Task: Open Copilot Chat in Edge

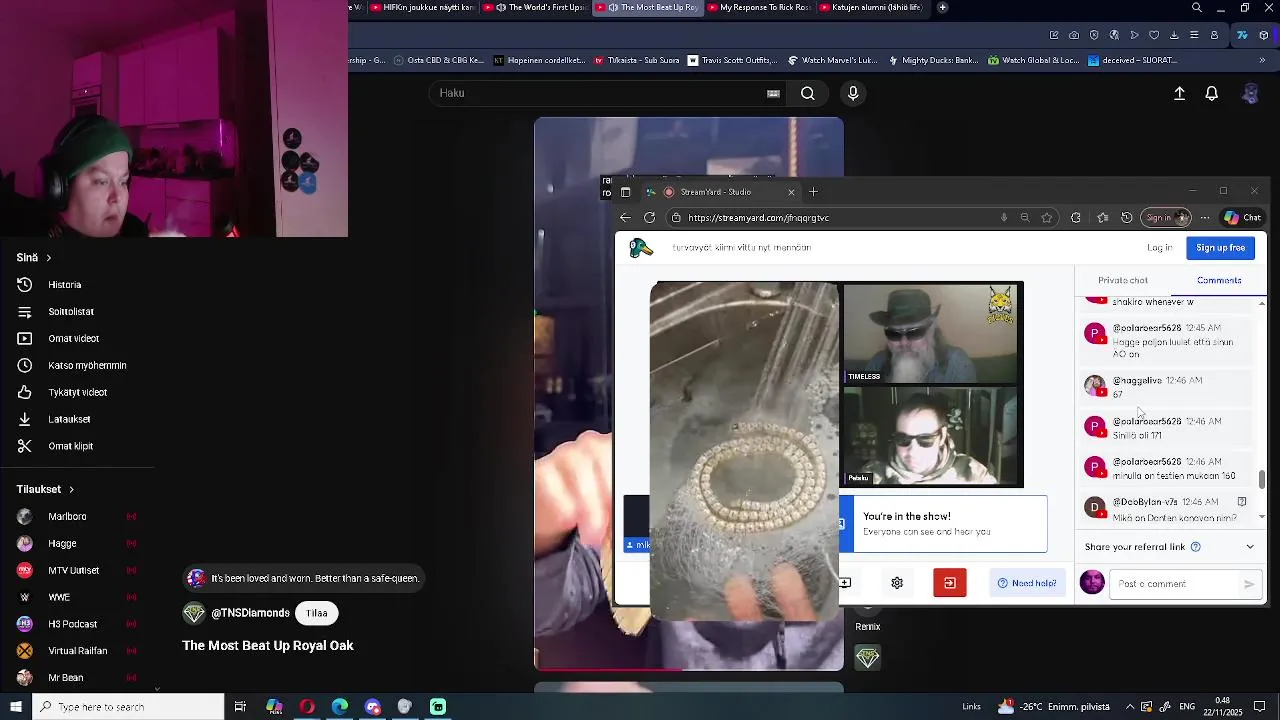Action: tap(1243, 218)
